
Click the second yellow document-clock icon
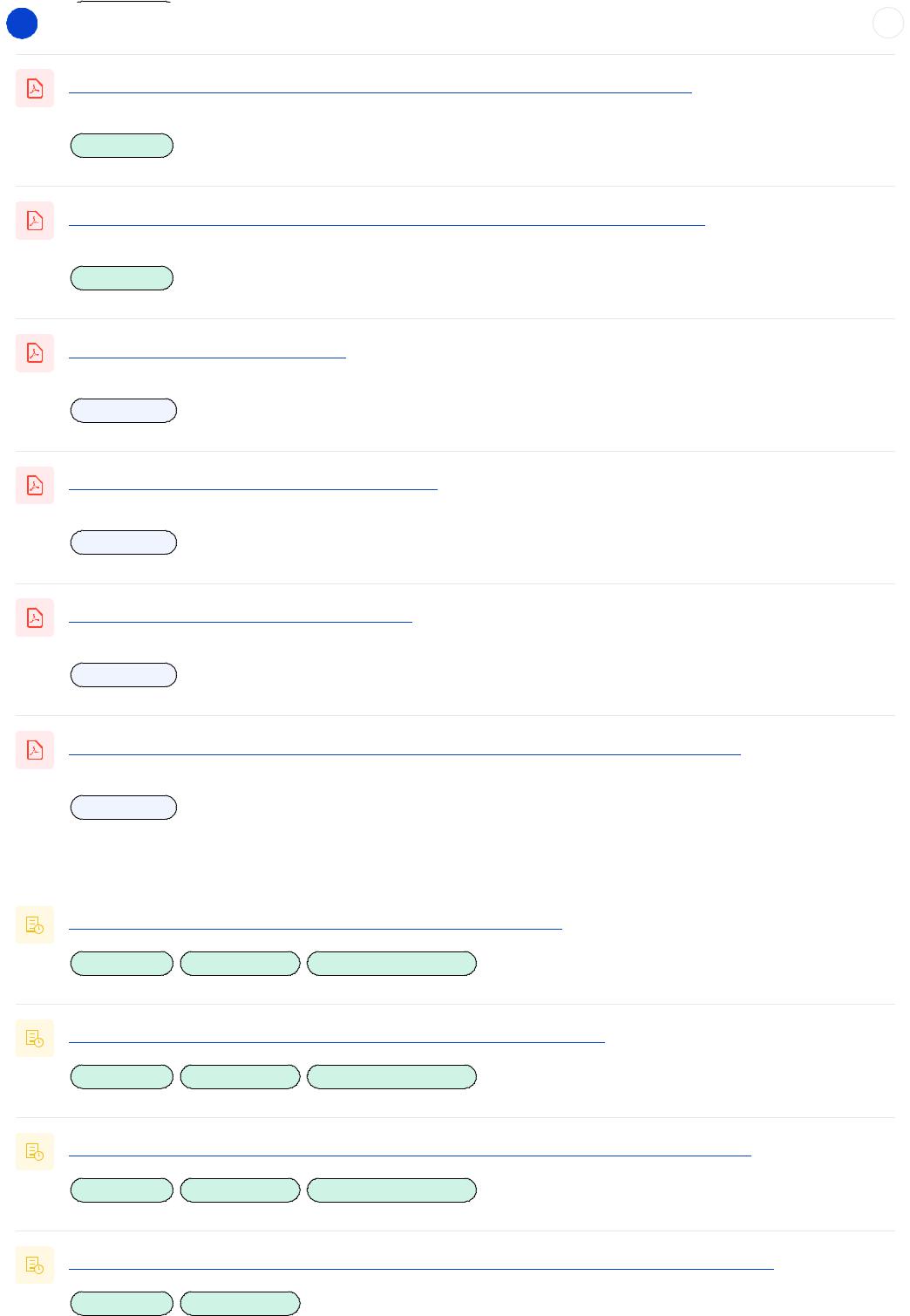coord(35,1039)
